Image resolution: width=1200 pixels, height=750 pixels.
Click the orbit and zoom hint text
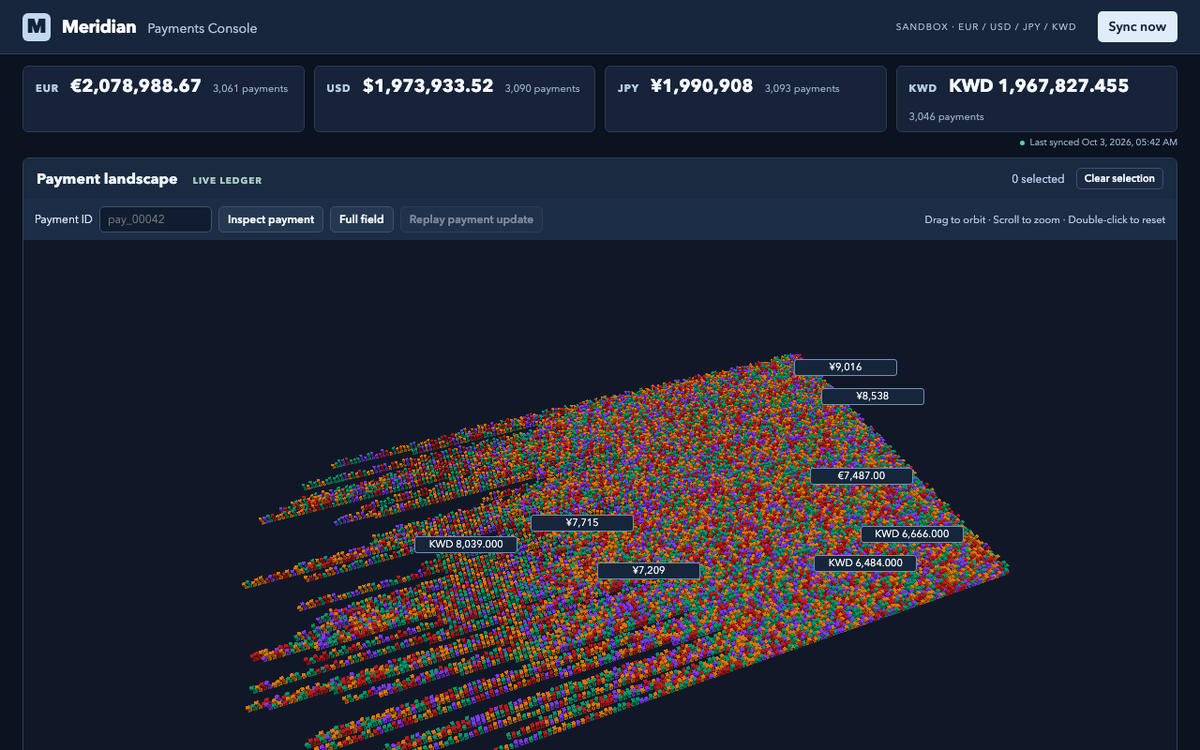1045,220
